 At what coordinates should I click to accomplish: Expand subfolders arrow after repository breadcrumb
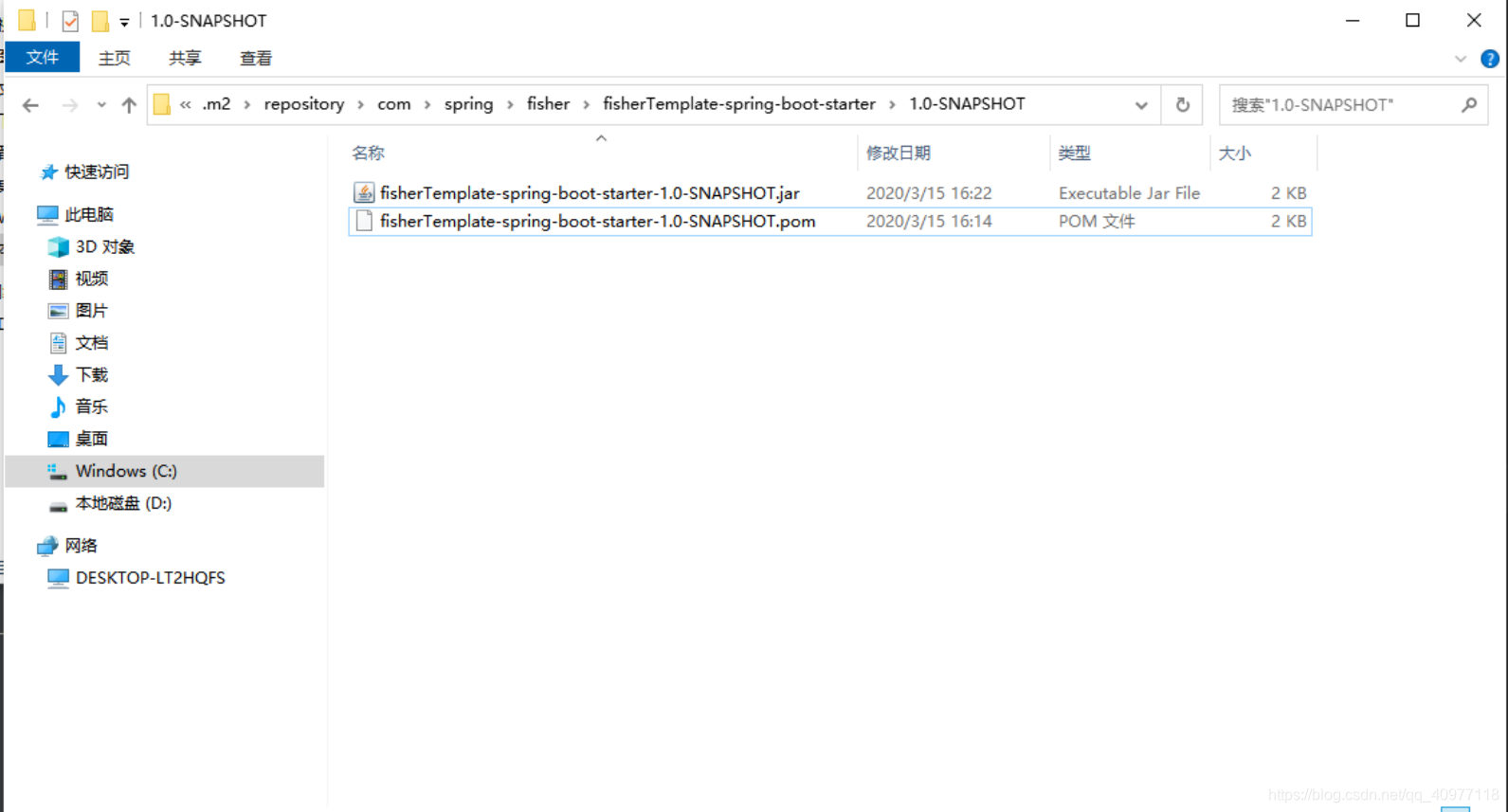(x=361, y=105)
